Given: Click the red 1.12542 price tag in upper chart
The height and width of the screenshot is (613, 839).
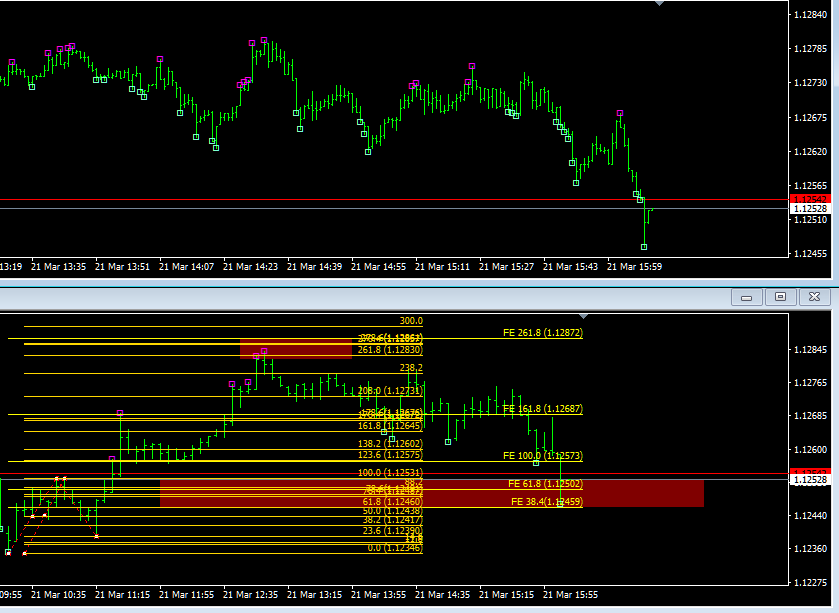Looking at the screenshot, I should (x=810, y=200).
